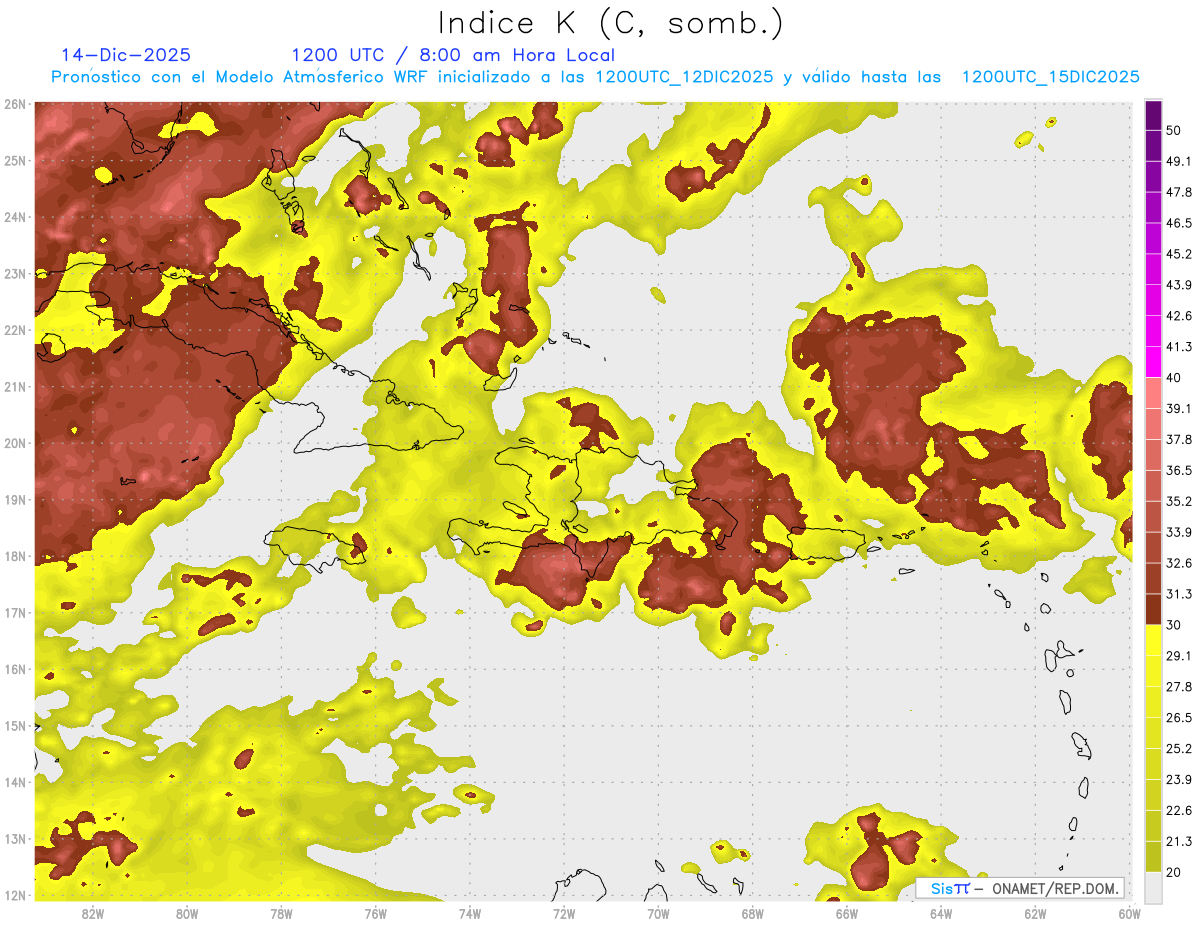Click color scale value "22.6"
1200x927 pixels.
(1178, 810)
